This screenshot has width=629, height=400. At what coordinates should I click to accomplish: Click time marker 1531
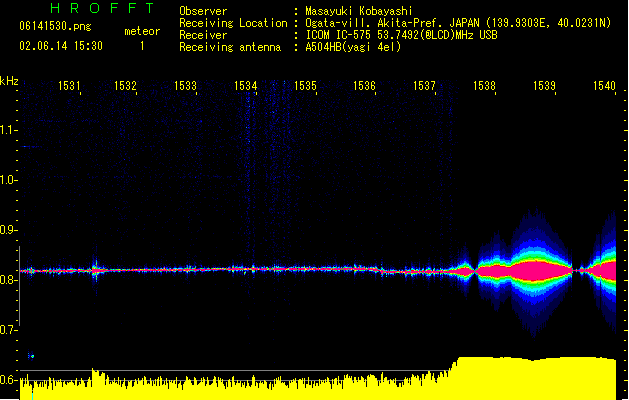click(x=69, y=86)
